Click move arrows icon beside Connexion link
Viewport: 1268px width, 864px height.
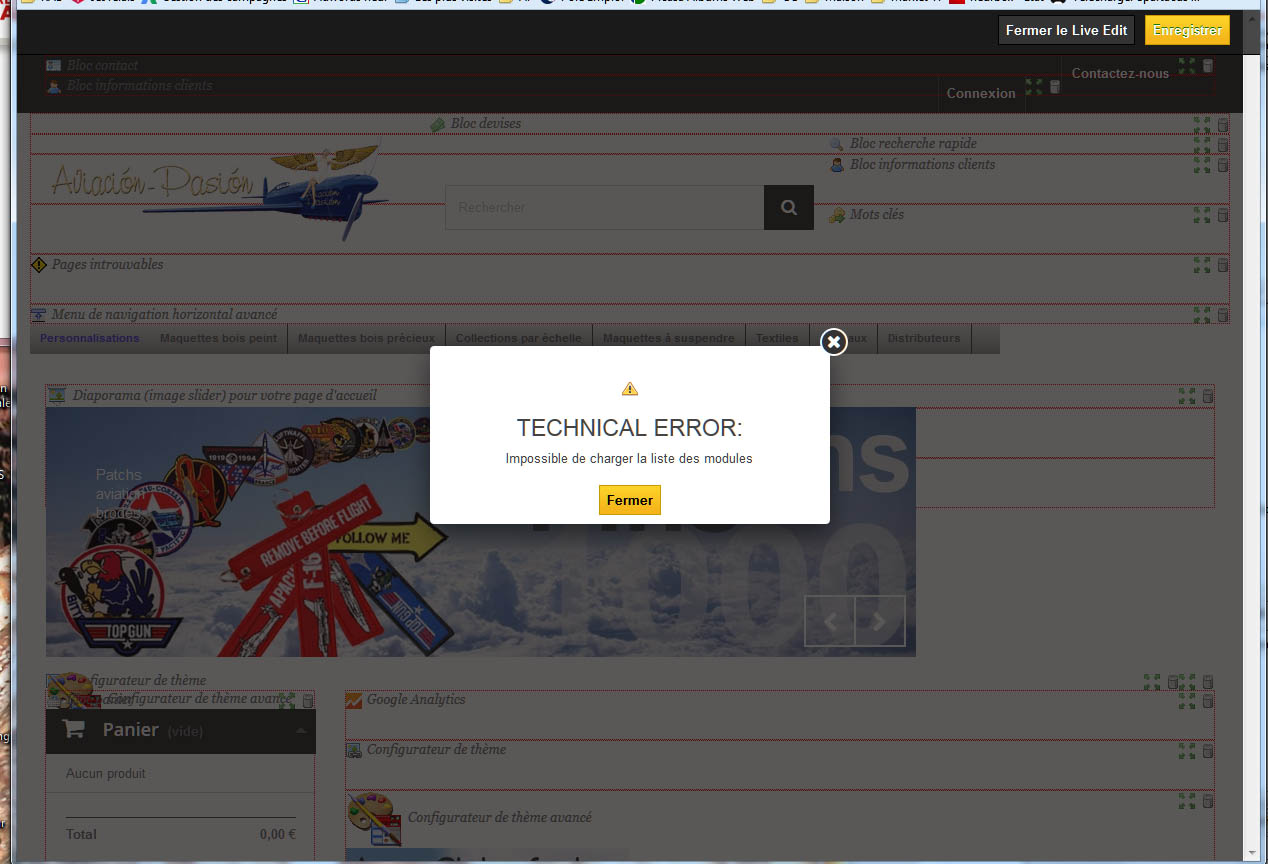coord(1034,87)
